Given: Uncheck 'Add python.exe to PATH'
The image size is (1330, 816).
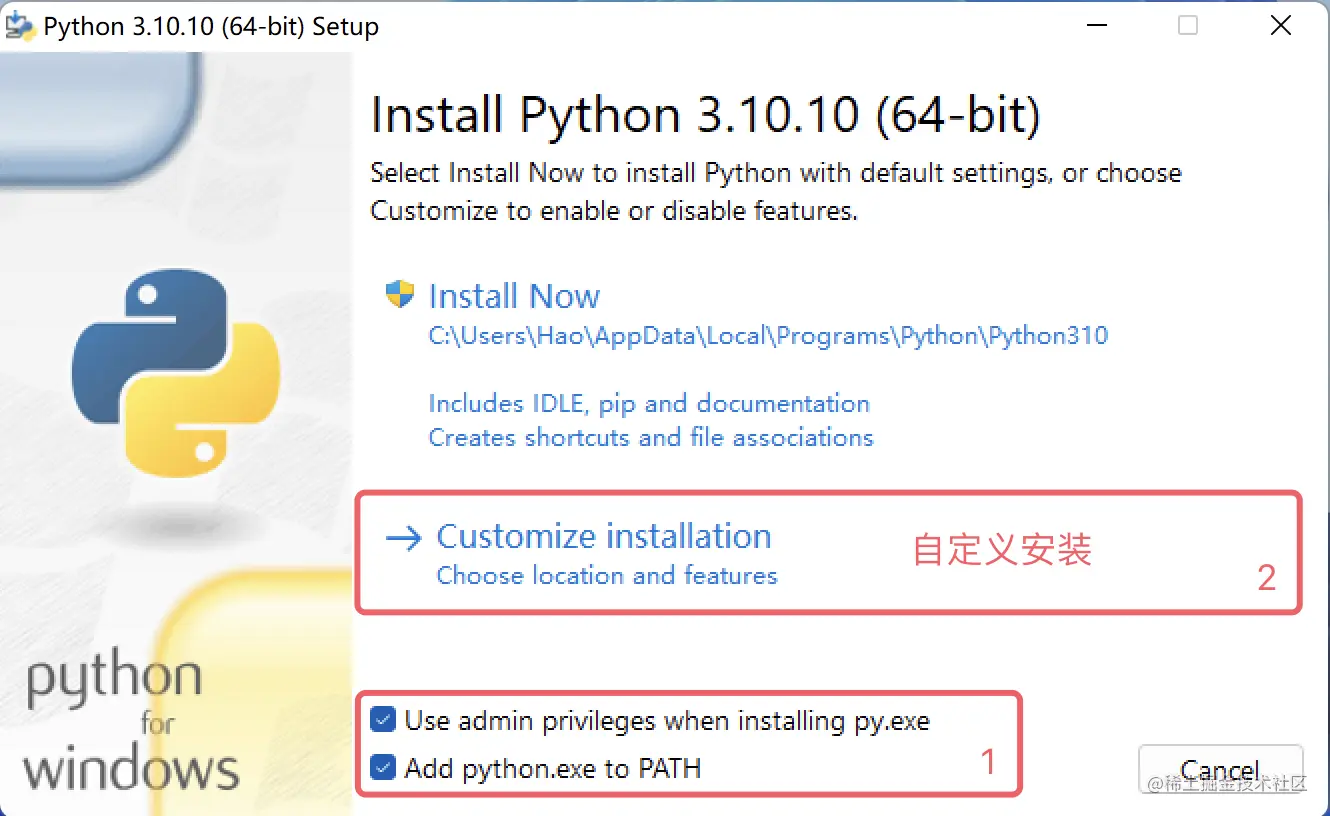Looking at the screenshot, I should click(x=383, y=767).
